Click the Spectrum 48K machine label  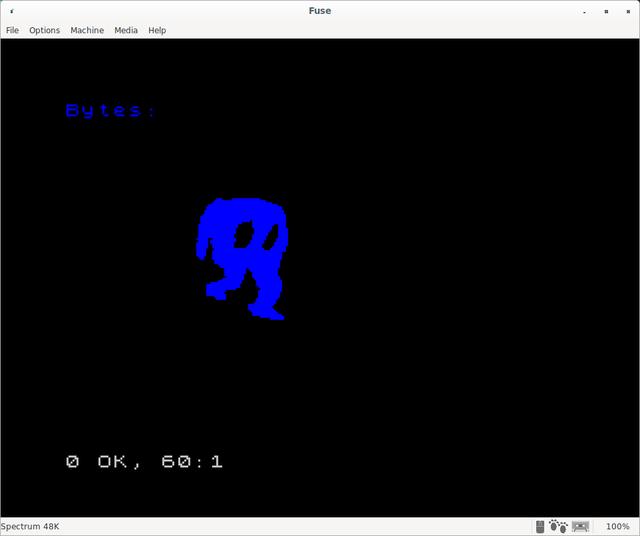[30, 527]
